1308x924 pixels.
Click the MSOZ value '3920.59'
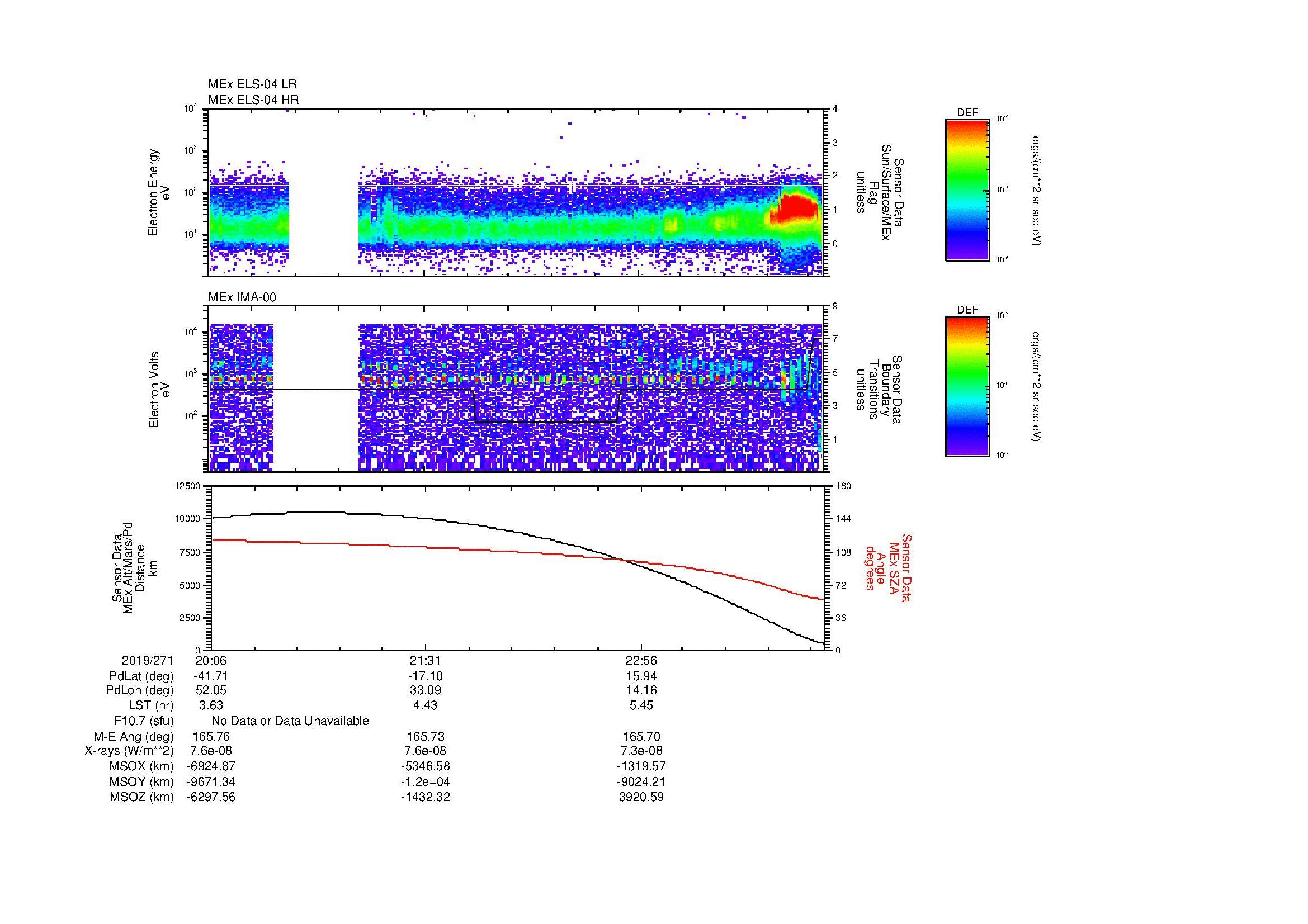point(641,797)
